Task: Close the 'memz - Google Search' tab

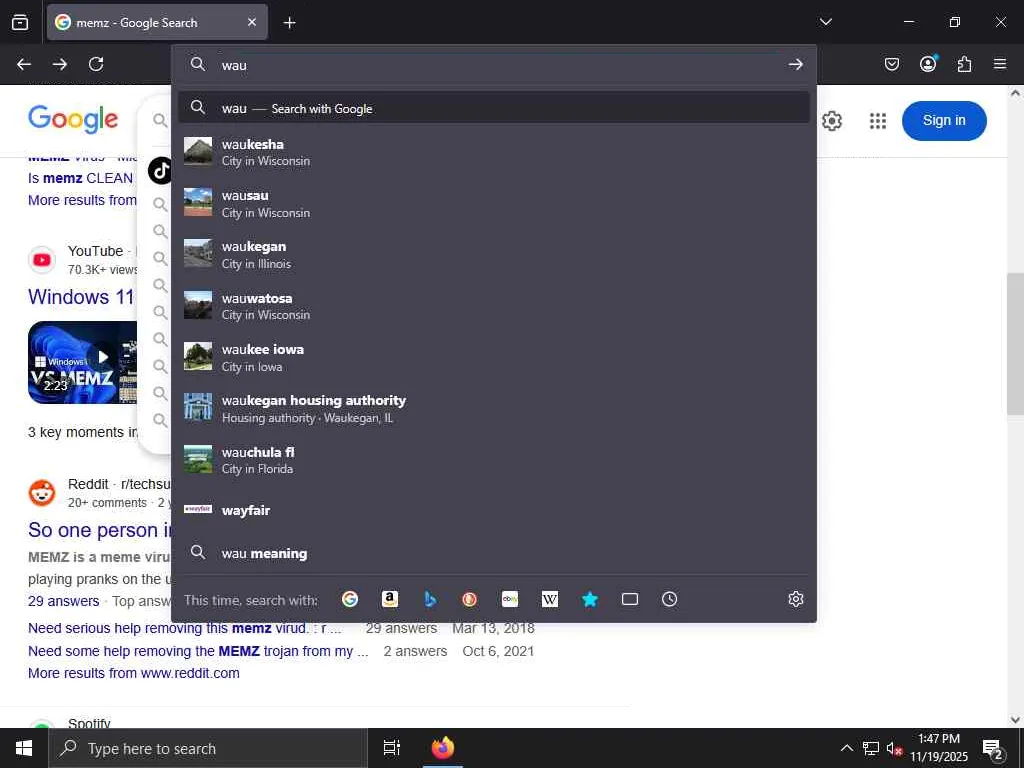Action: pos(252,22)
